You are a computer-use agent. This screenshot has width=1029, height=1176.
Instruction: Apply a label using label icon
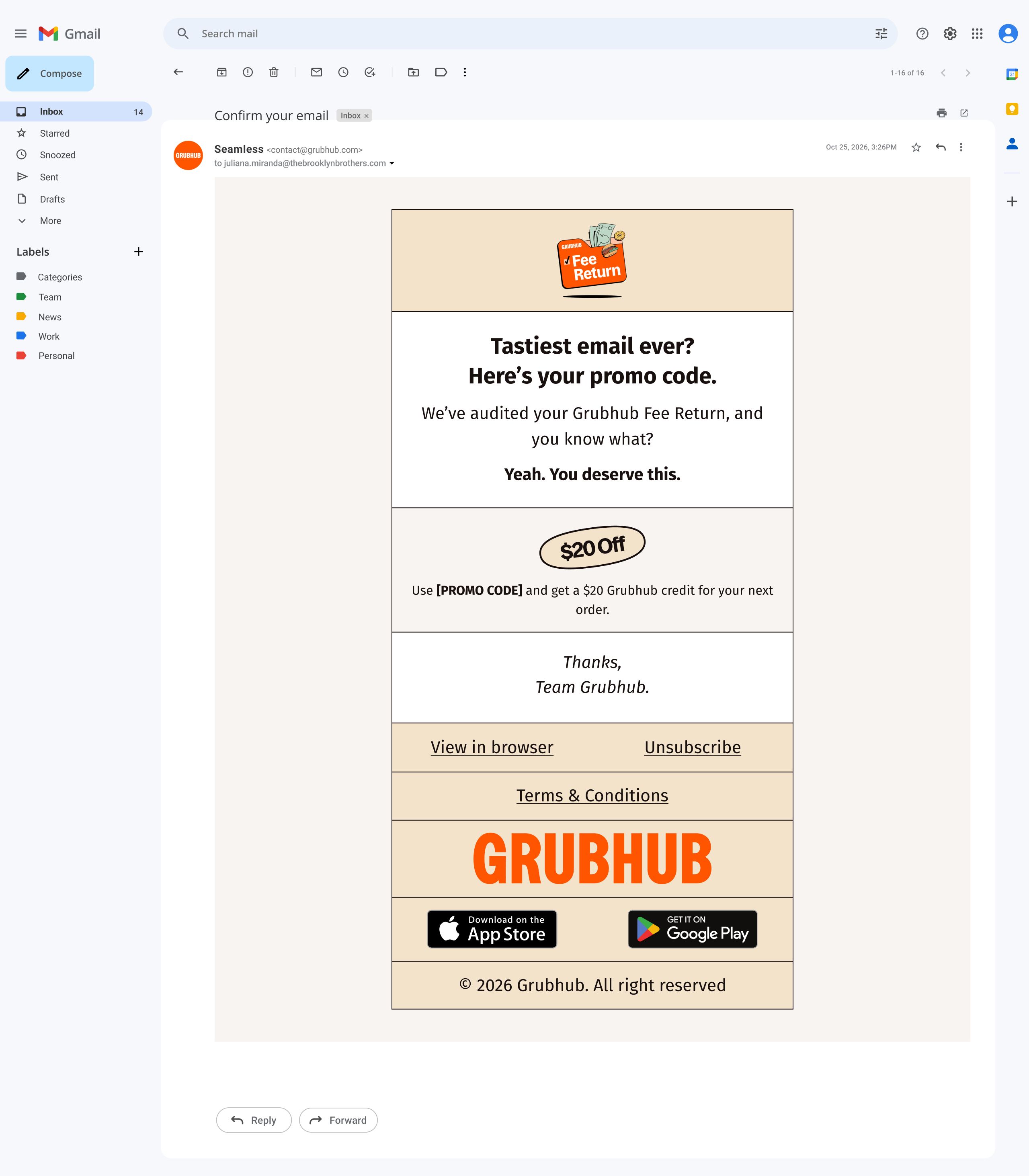click(441, 72)
